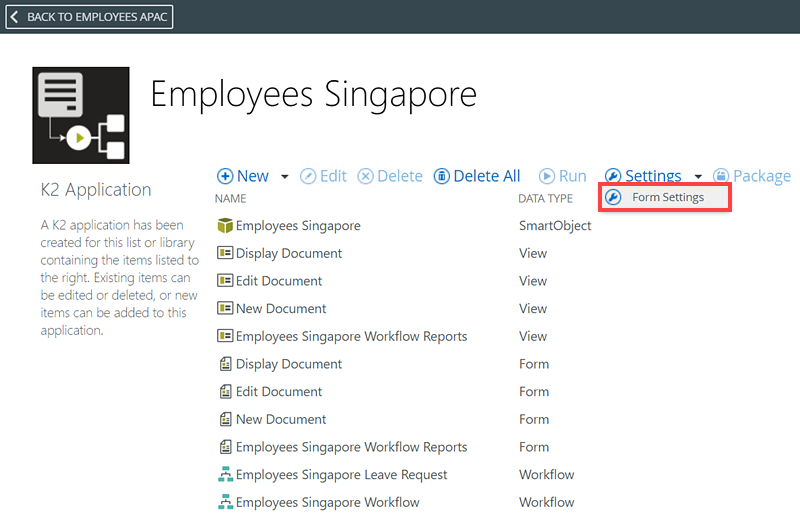The image size is (800, 521).
Task: Go back to Employees APAC
Action: point(89,17)
